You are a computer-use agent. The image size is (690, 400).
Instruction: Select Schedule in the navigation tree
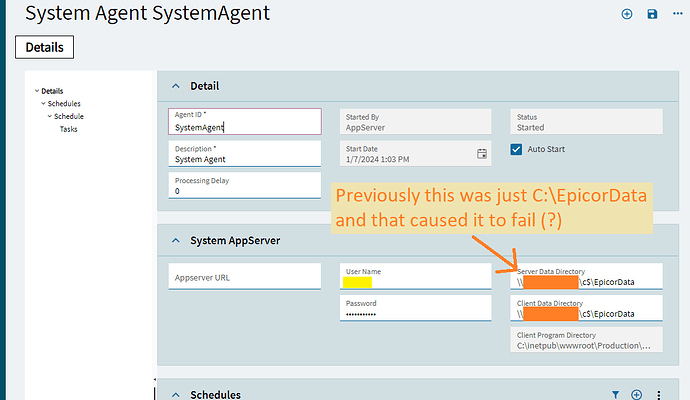tap(69, 117)
